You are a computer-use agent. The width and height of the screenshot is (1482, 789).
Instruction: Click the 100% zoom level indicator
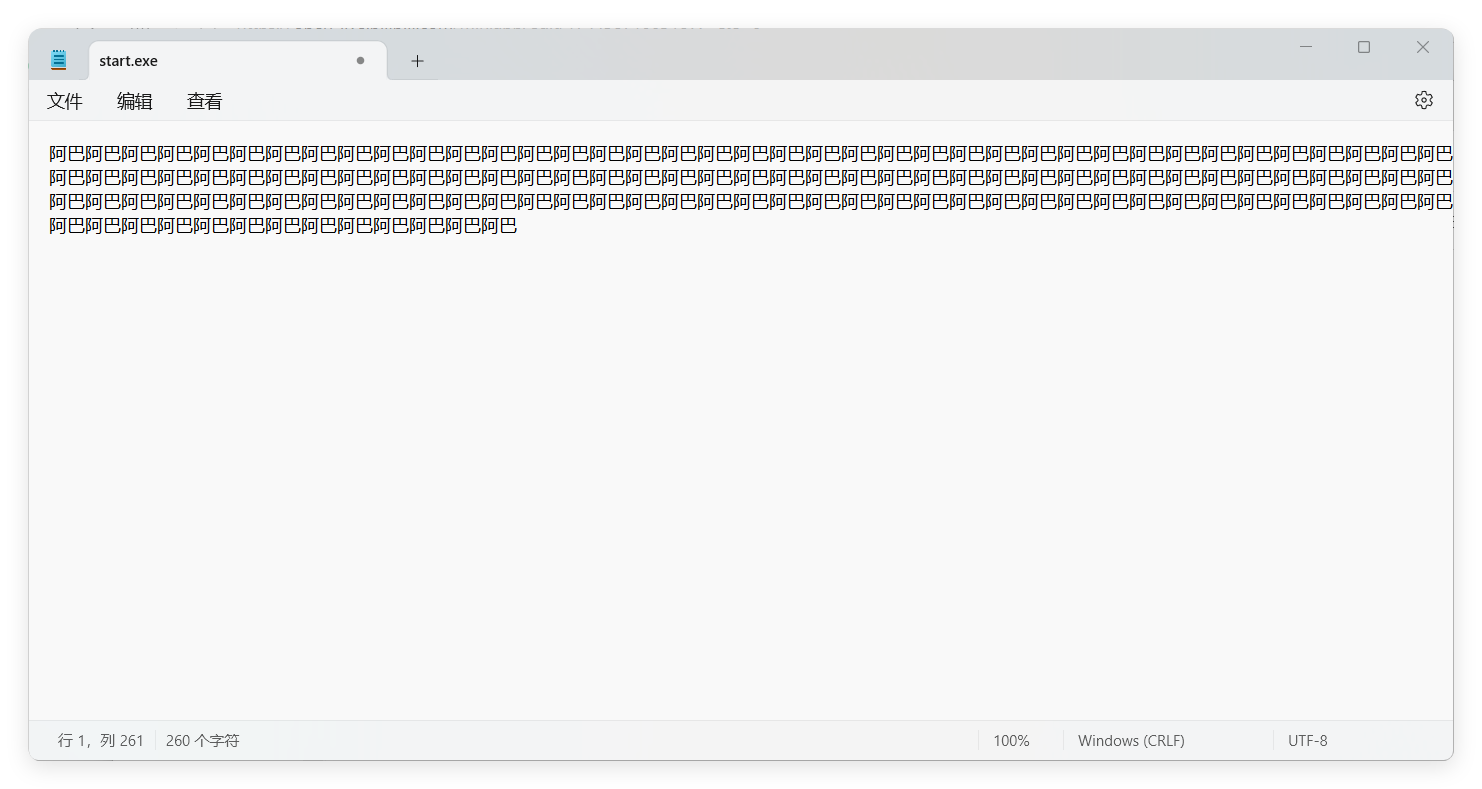tap(1011, 741)
